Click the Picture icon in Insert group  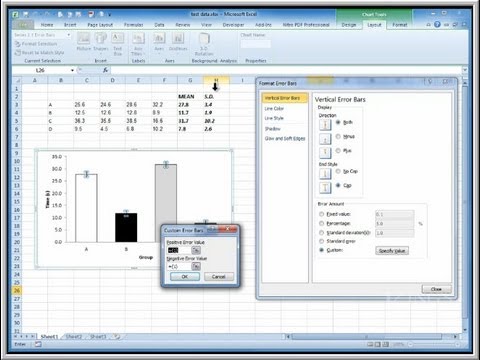click(84, 39)
